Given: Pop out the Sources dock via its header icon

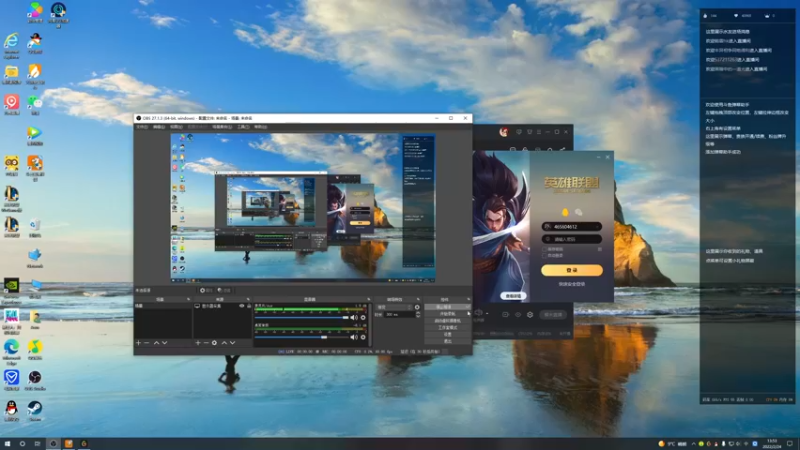Looking at the screenshot, I should coord(248,299).
